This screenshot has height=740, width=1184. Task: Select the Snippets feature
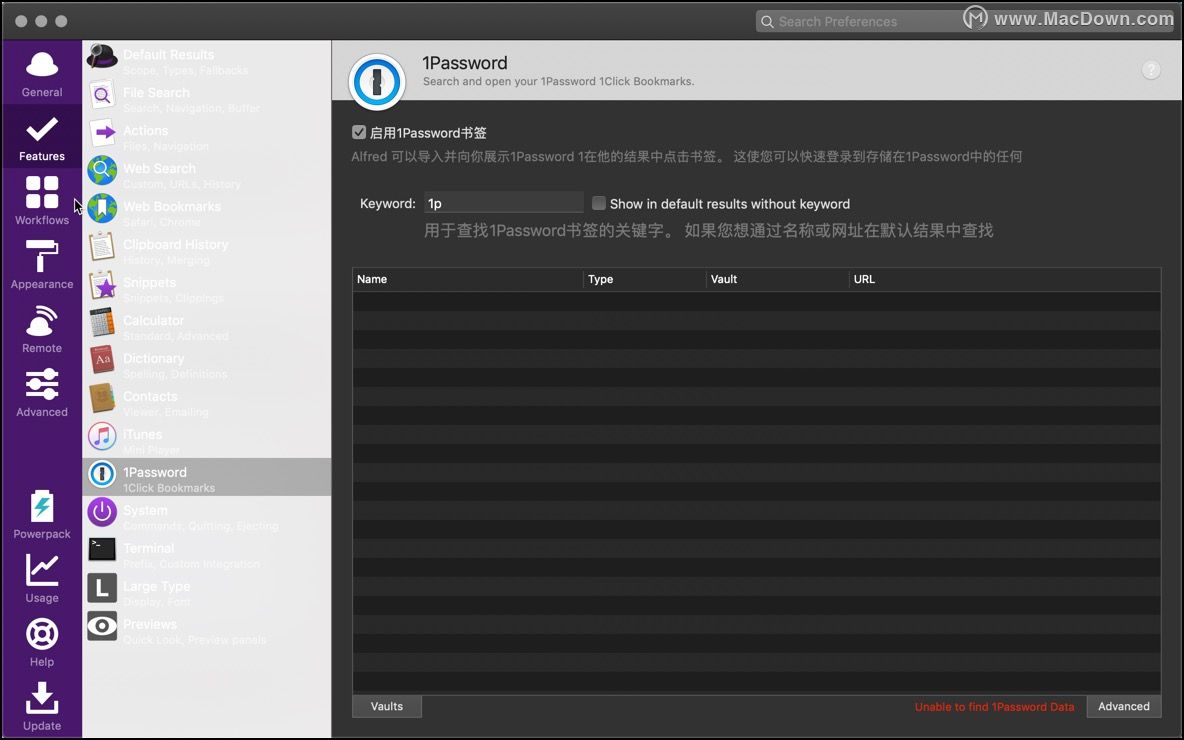click(x=206, y=287)
